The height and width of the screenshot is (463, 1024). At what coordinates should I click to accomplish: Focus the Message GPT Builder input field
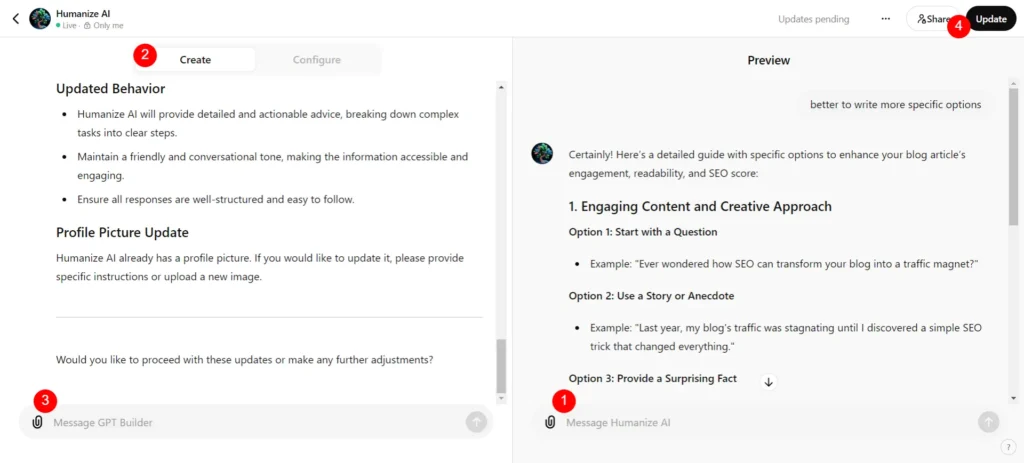click(255, 423)
